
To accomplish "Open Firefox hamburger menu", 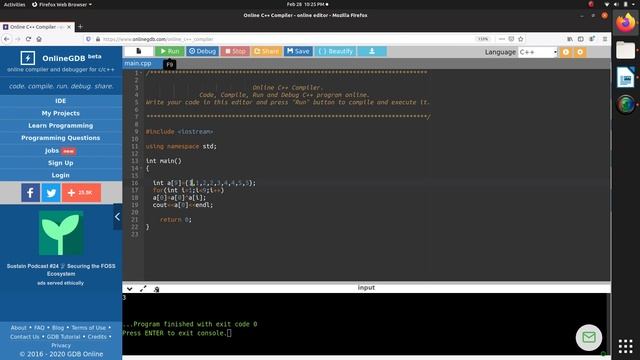I will tap(605, 39).
